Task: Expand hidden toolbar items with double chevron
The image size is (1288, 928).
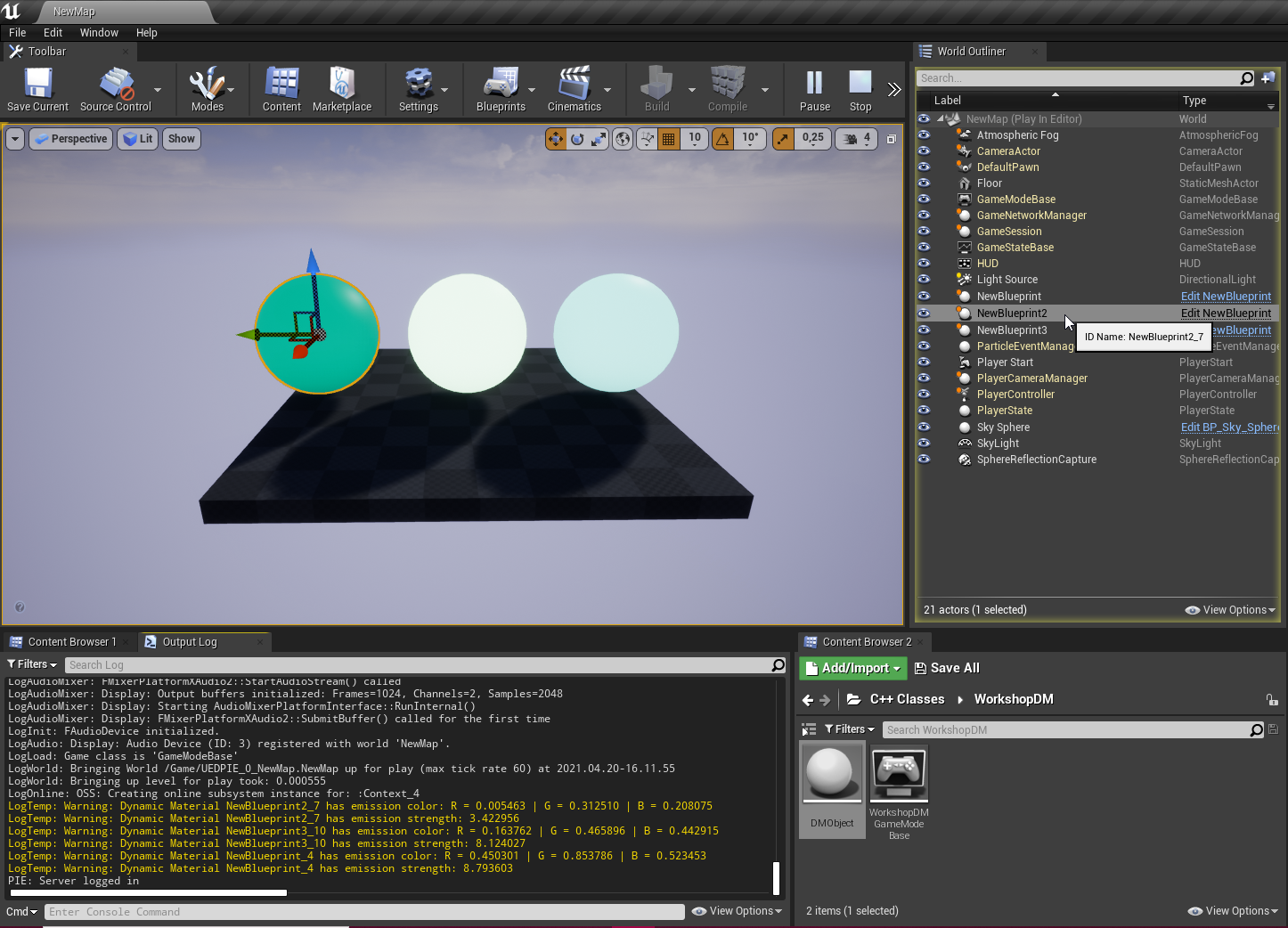Action: click(x=894, y=89)
